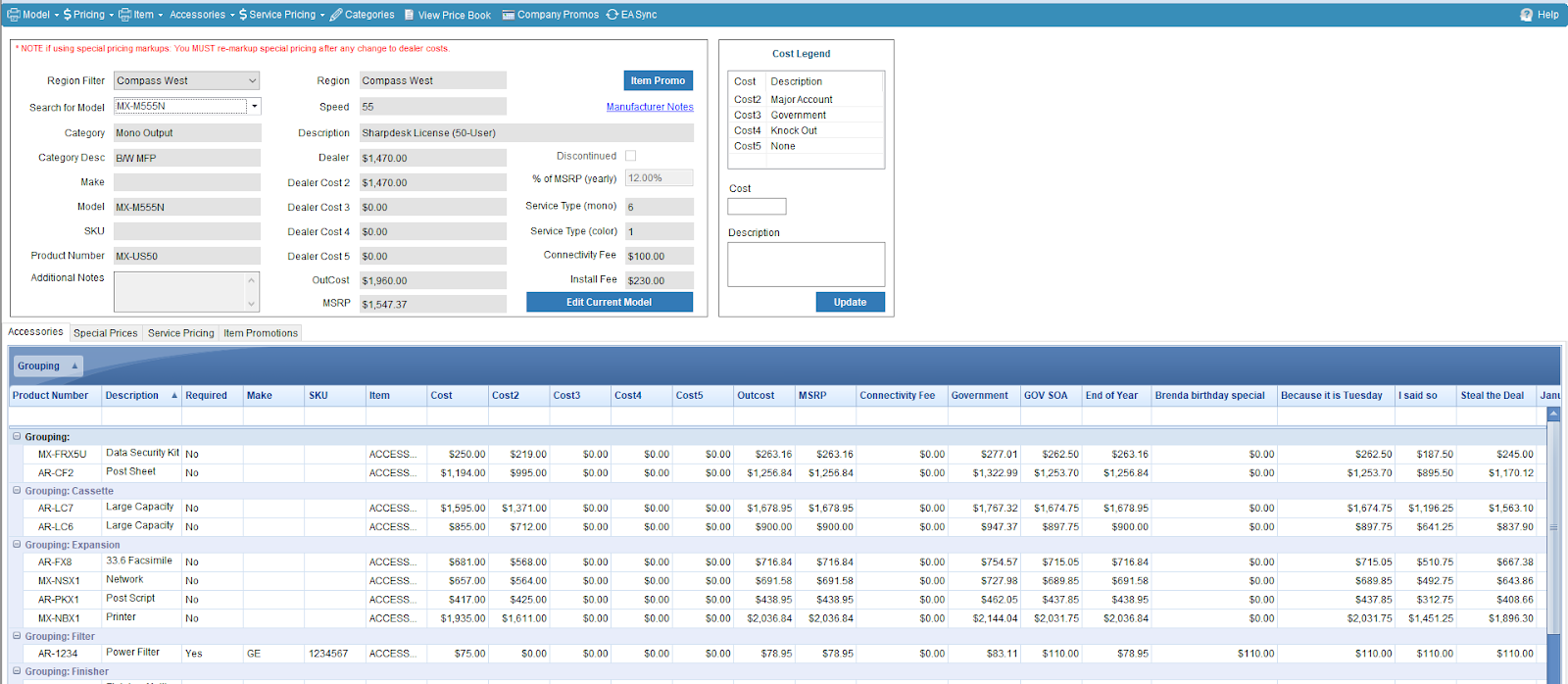Click the Pricing dollar icon
This screenshot has width=1568, height=684.
pyautogui.click(x=68, y=15)
